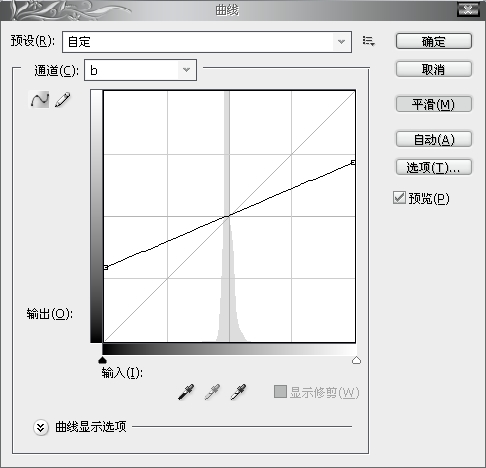Click the black point input slider
Viewport: 486px width, 468px height.
[102, 360]
